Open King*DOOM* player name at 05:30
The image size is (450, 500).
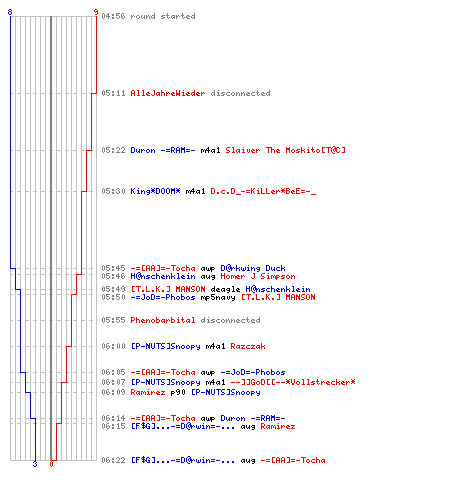(155, 191)
